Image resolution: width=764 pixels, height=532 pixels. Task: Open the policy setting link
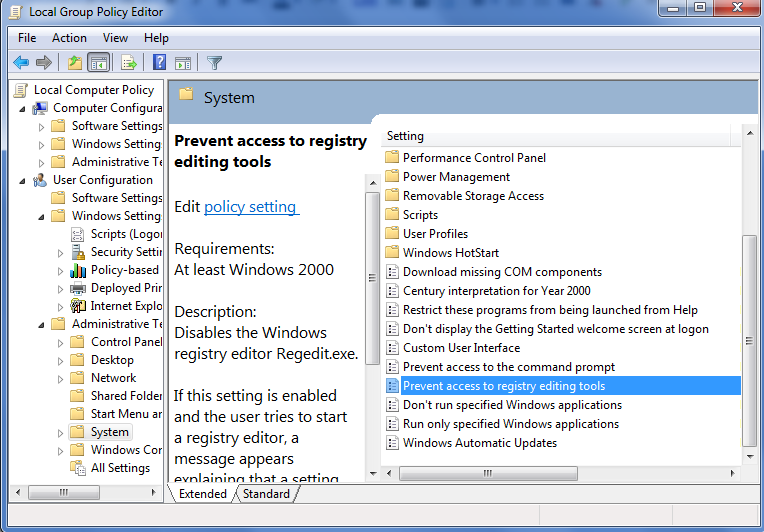pos(250,207)
